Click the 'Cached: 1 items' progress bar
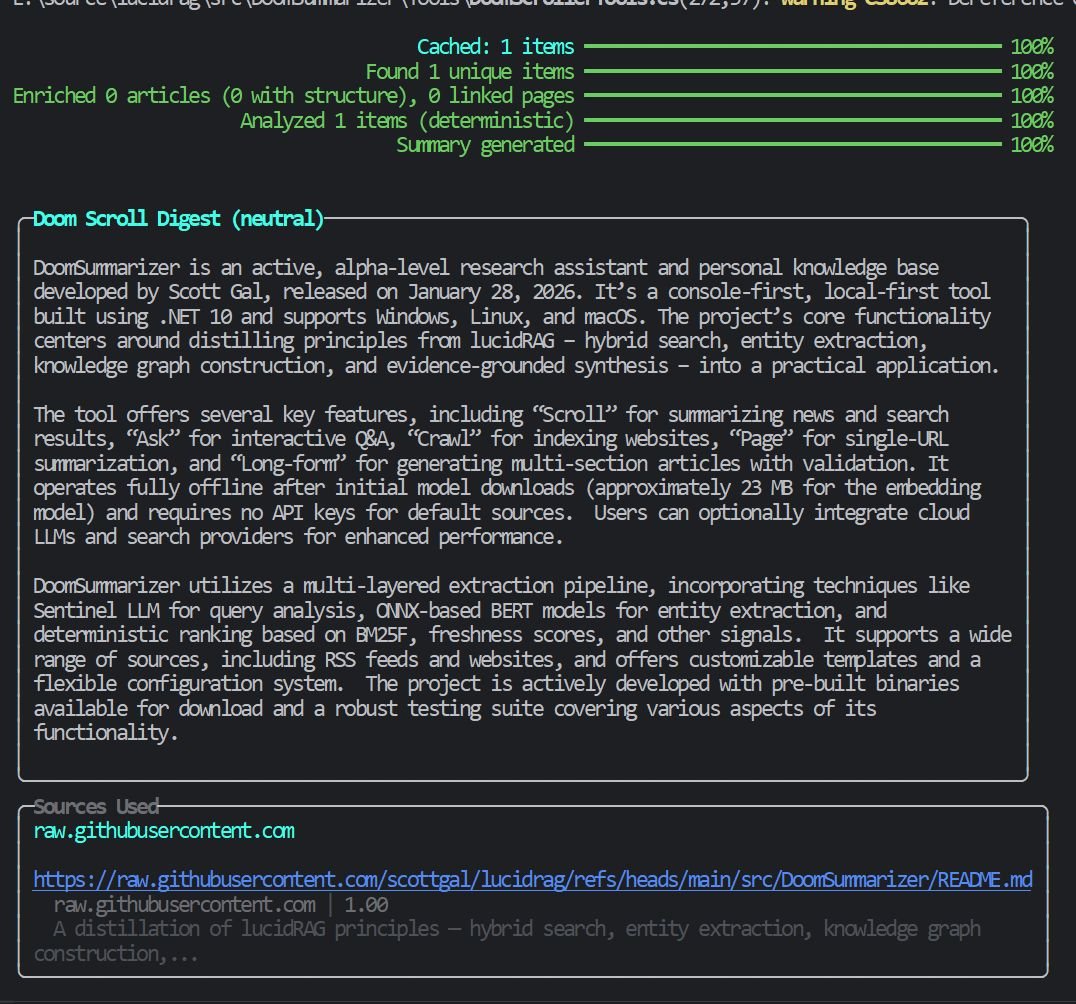1076x1004 pixels. pyautogui.click(x=793, y=46)
